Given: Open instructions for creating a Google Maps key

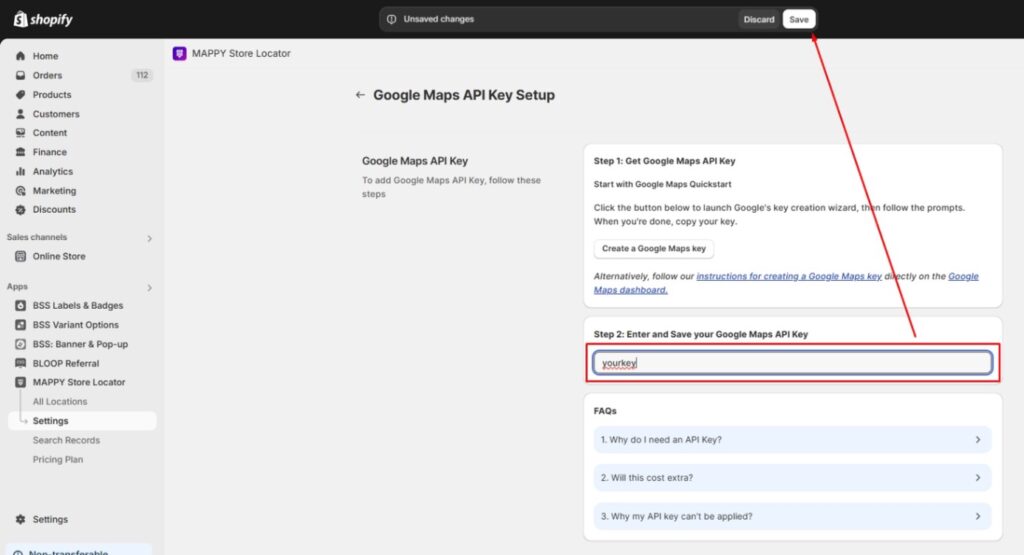Looking at the screenshot, I should tap(789, 276).
